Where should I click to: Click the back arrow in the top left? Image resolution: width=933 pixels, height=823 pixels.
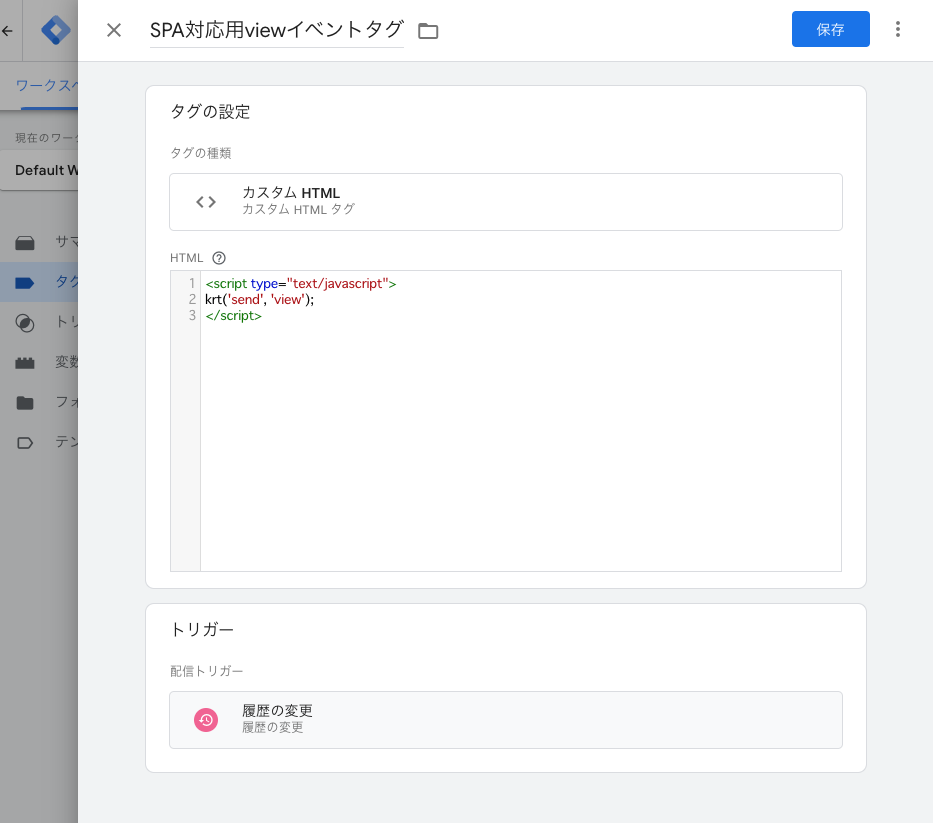coord(7,30)
